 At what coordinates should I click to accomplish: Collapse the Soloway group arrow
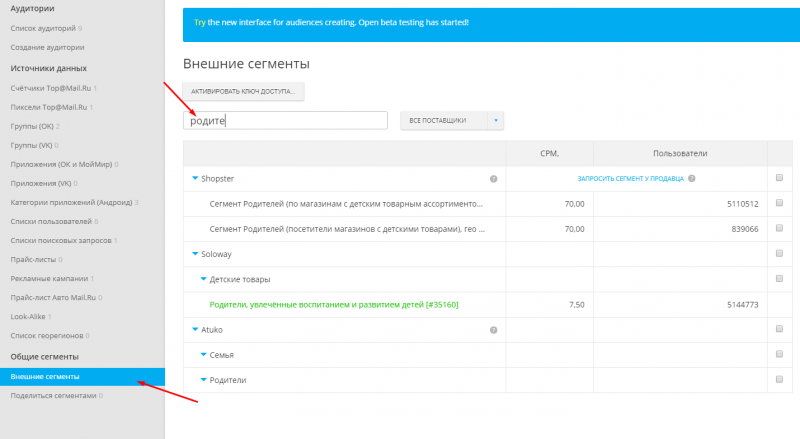[195, 254]
